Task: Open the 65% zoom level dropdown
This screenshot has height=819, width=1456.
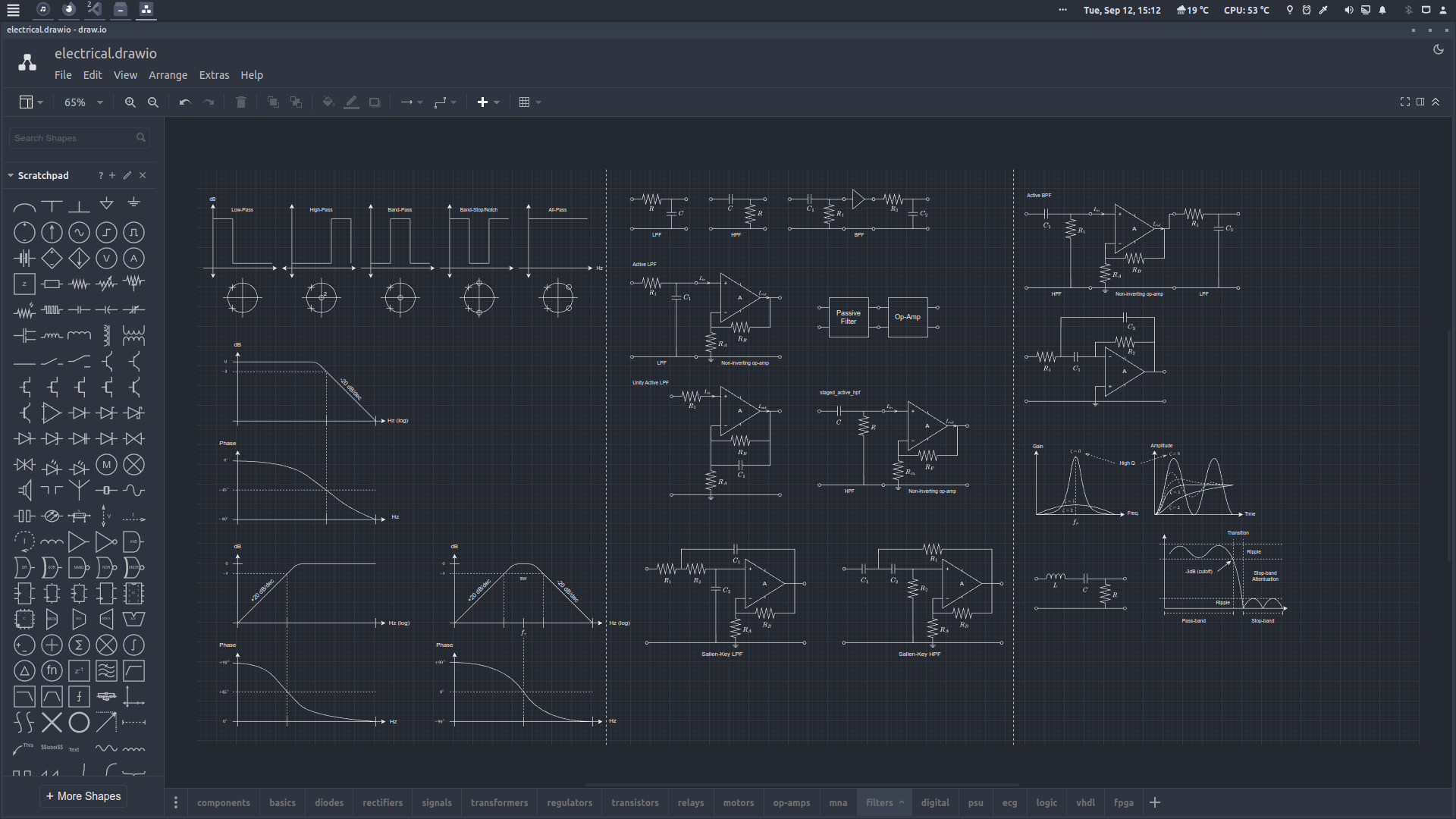Action: click(x=83, y=102)
